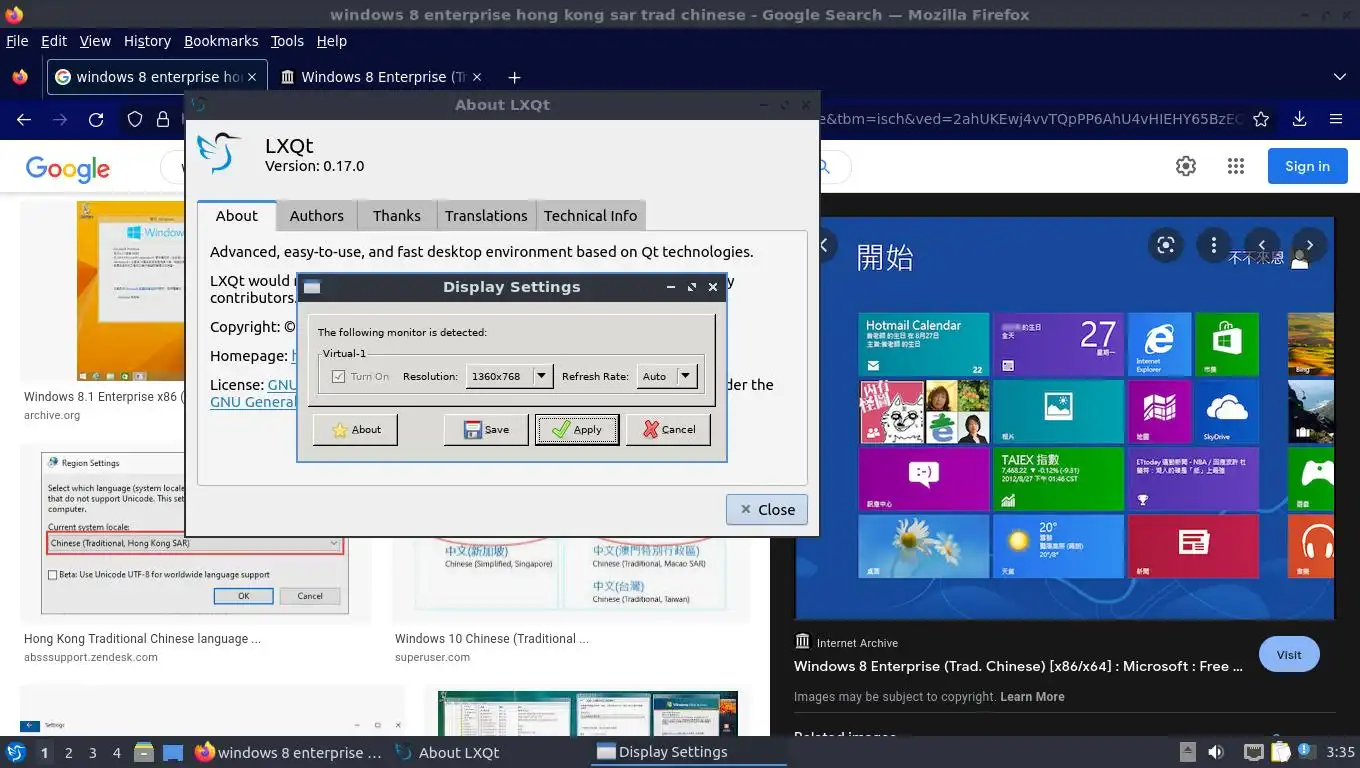Click Apply in Display Settings
This screenshot has width=1360, height=768.
(577, 429)
